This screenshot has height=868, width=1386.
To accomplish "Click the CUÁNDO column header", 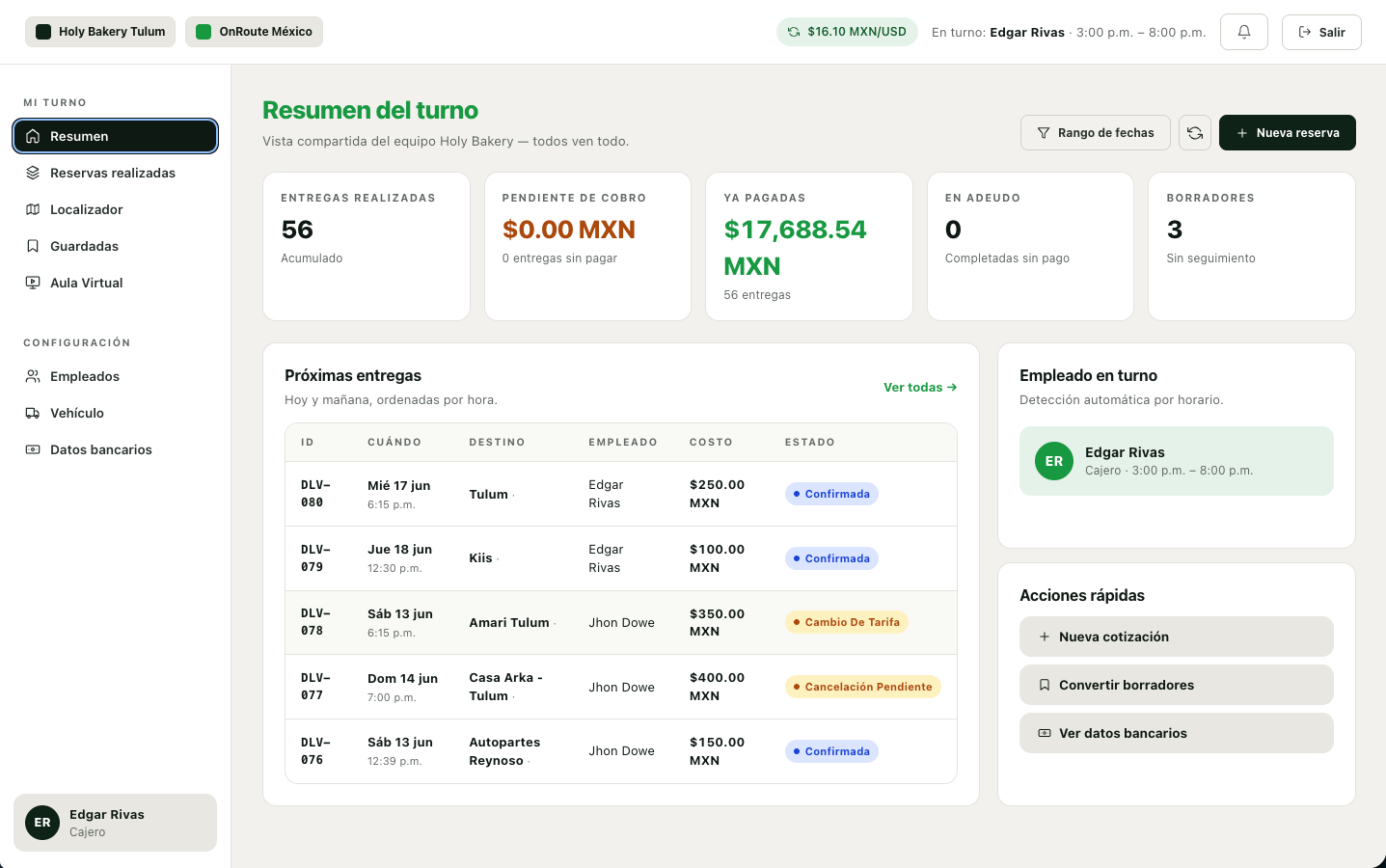I will (x=394, y=442).
